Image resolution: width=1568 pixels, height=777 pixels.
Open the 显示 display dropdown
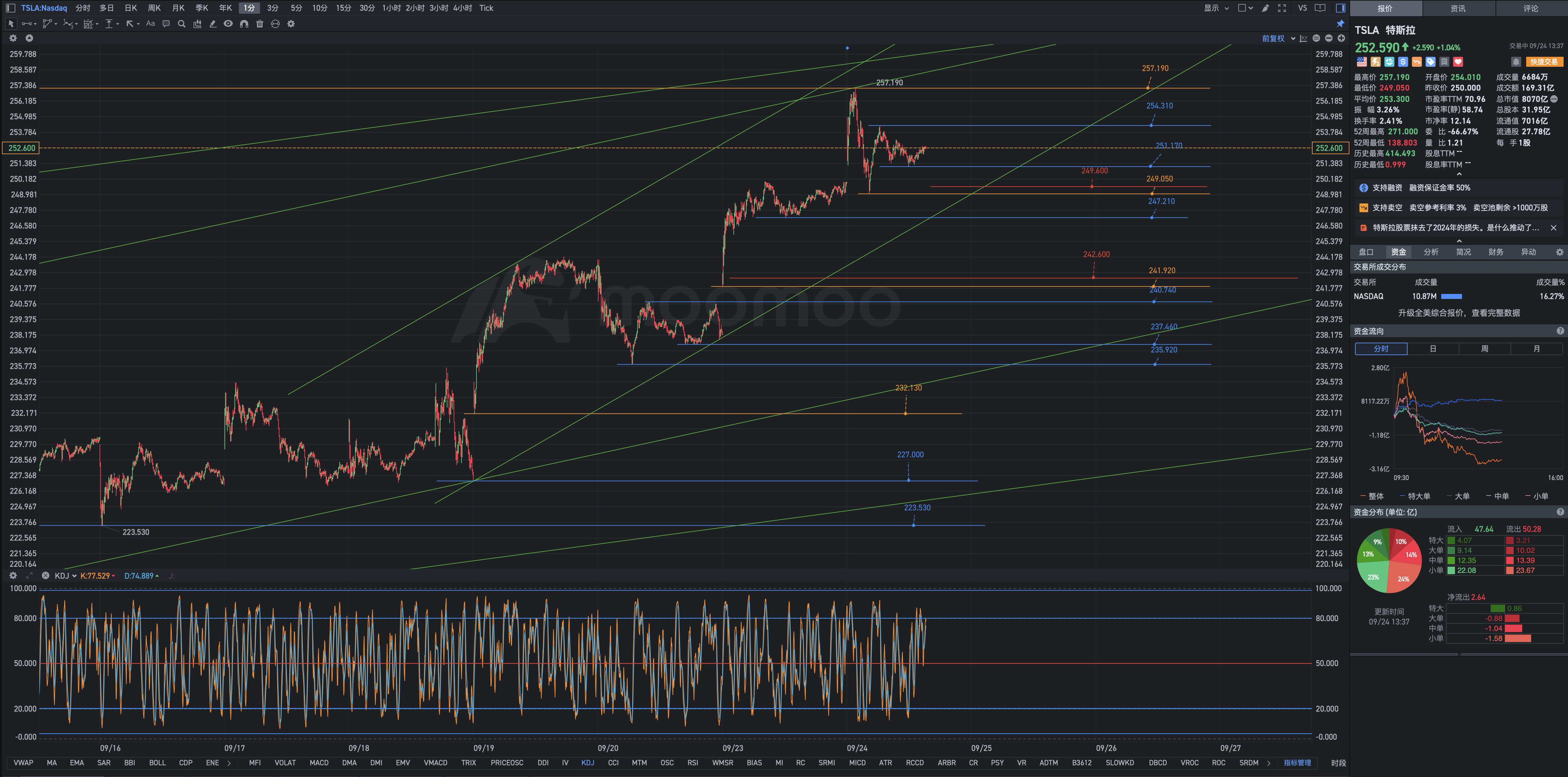1216,8
